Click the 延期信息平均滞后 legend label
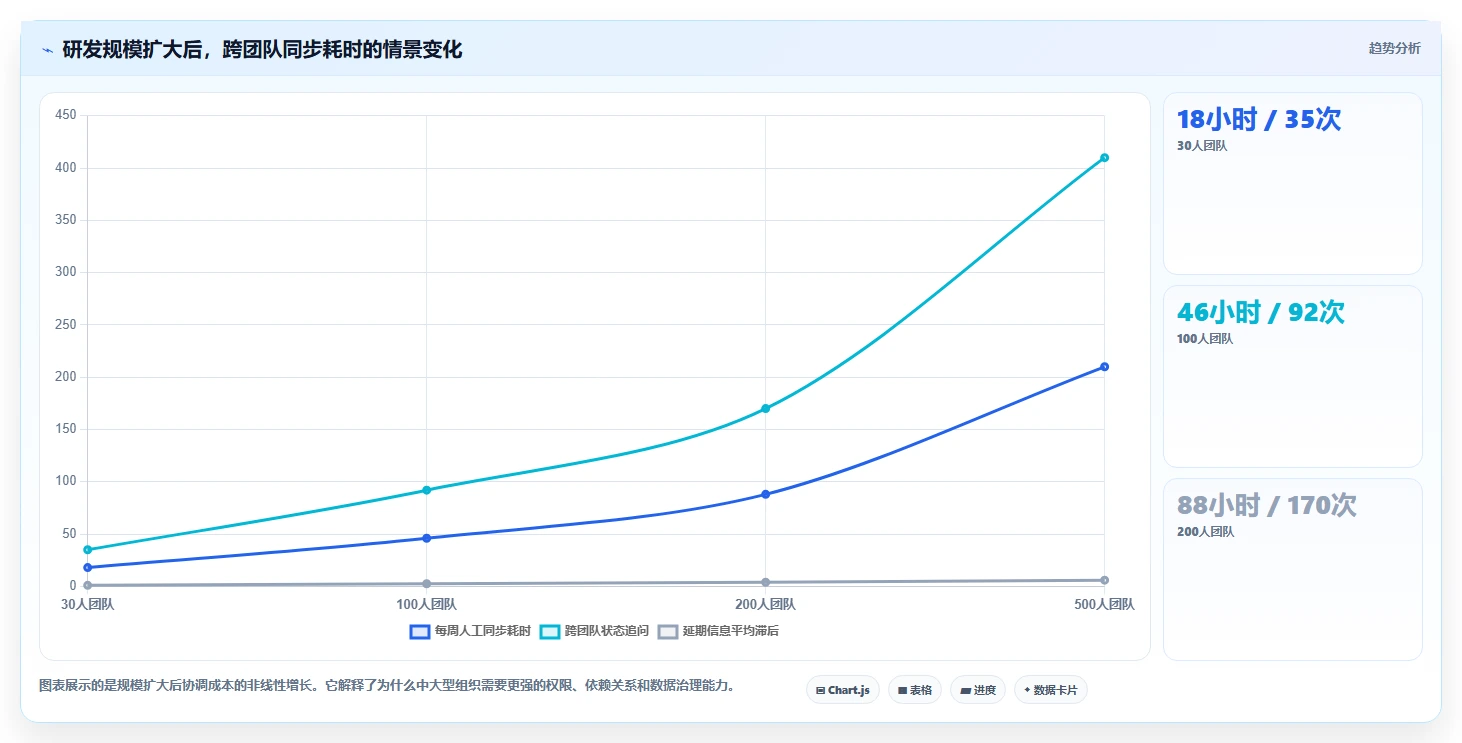This screenshot has height=743, width=1462. (731, 631)
